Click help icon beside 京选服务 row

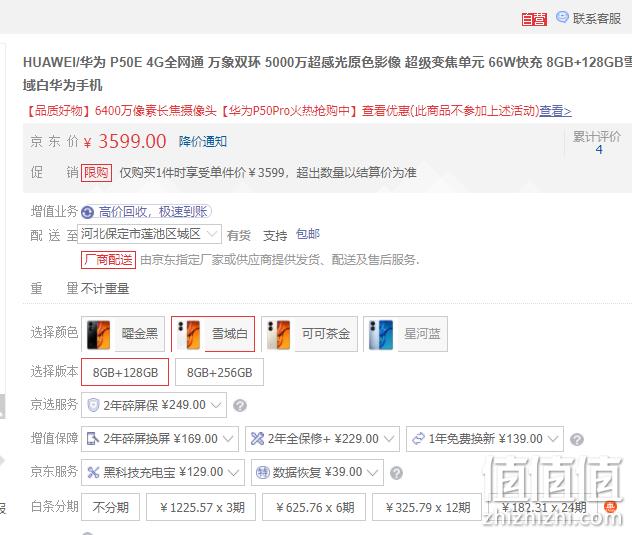coord(240,405)
